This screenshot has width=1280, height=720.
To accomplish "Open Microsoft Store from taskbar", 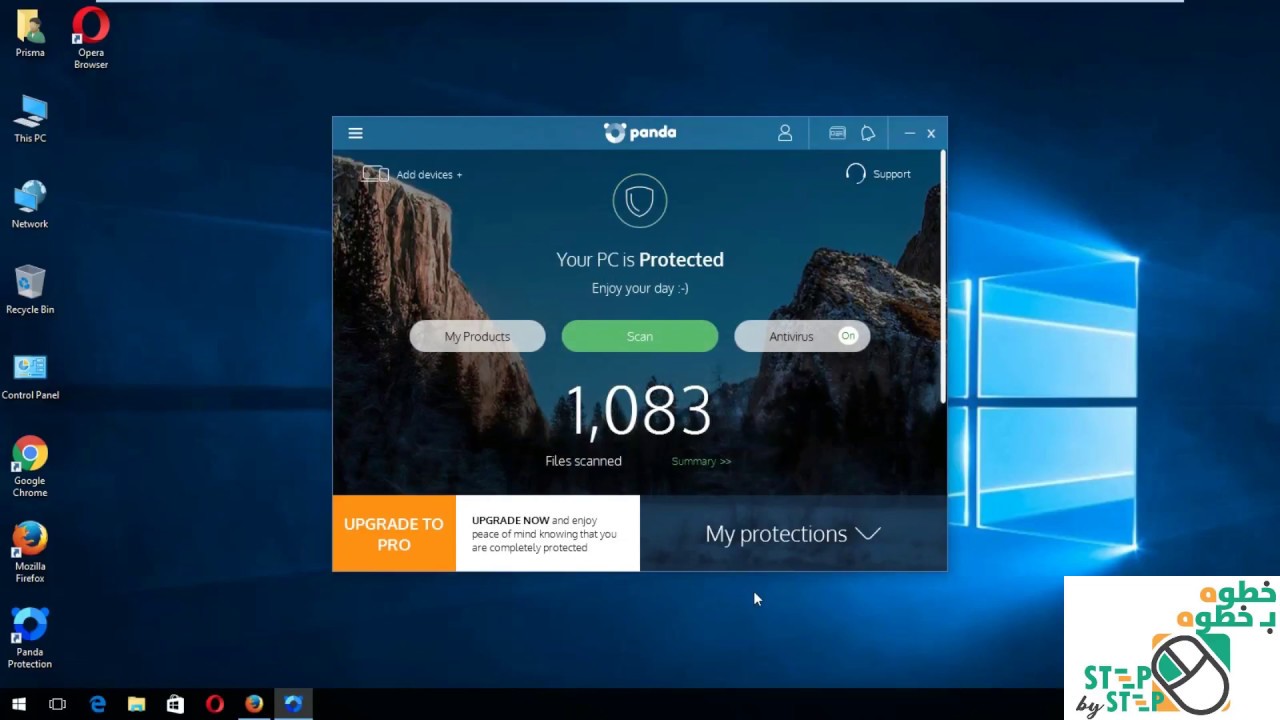I will pos(175,704).
